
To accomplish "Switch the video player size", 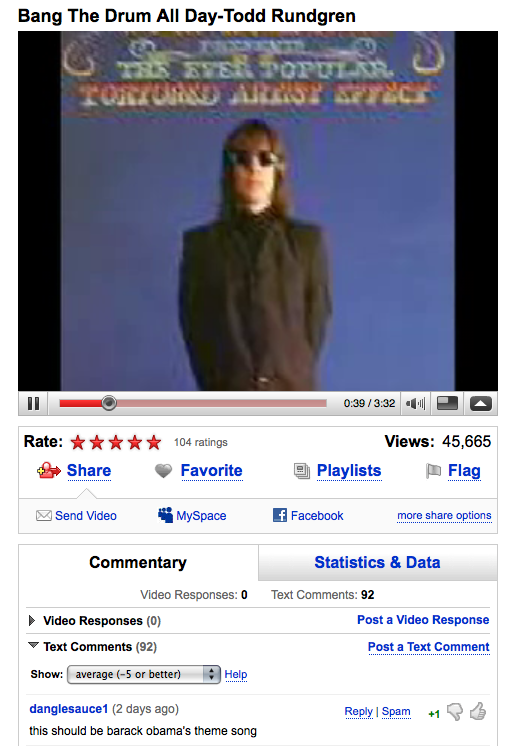I will click(x=447, y=403).
